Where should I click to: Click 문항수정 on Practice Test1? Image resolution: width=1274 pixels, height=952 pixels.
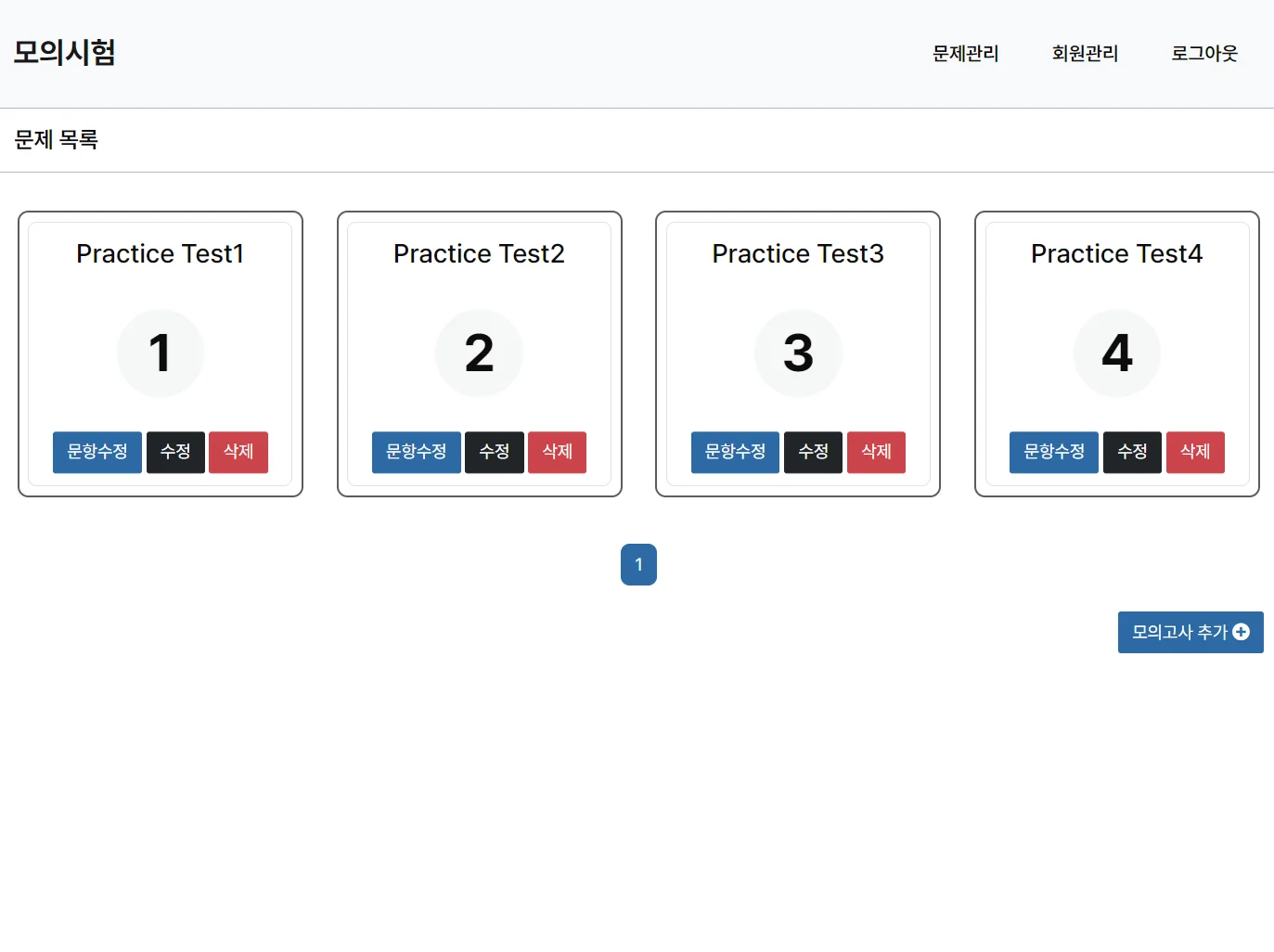[x=97, y=452]
